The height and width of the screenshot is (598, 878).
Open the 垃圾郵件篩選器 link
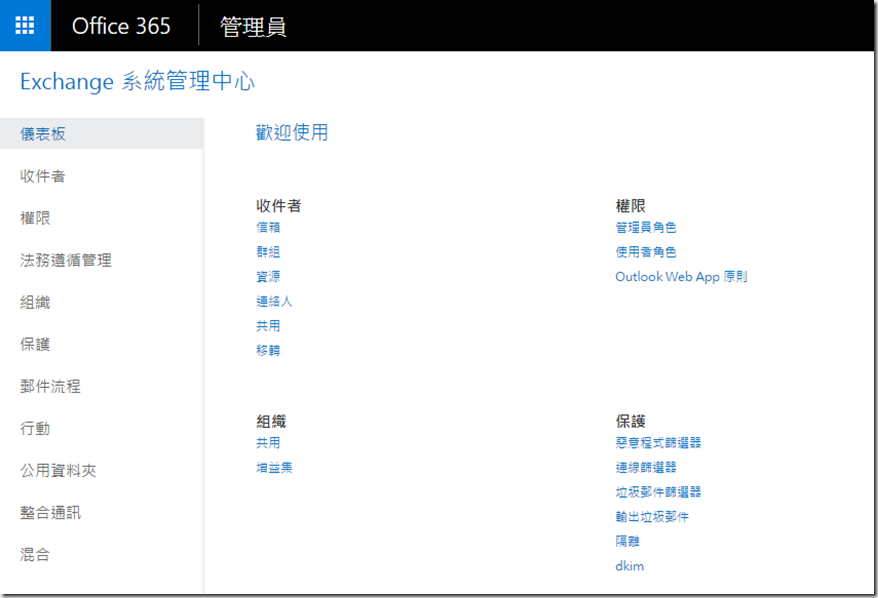(658, 492)
